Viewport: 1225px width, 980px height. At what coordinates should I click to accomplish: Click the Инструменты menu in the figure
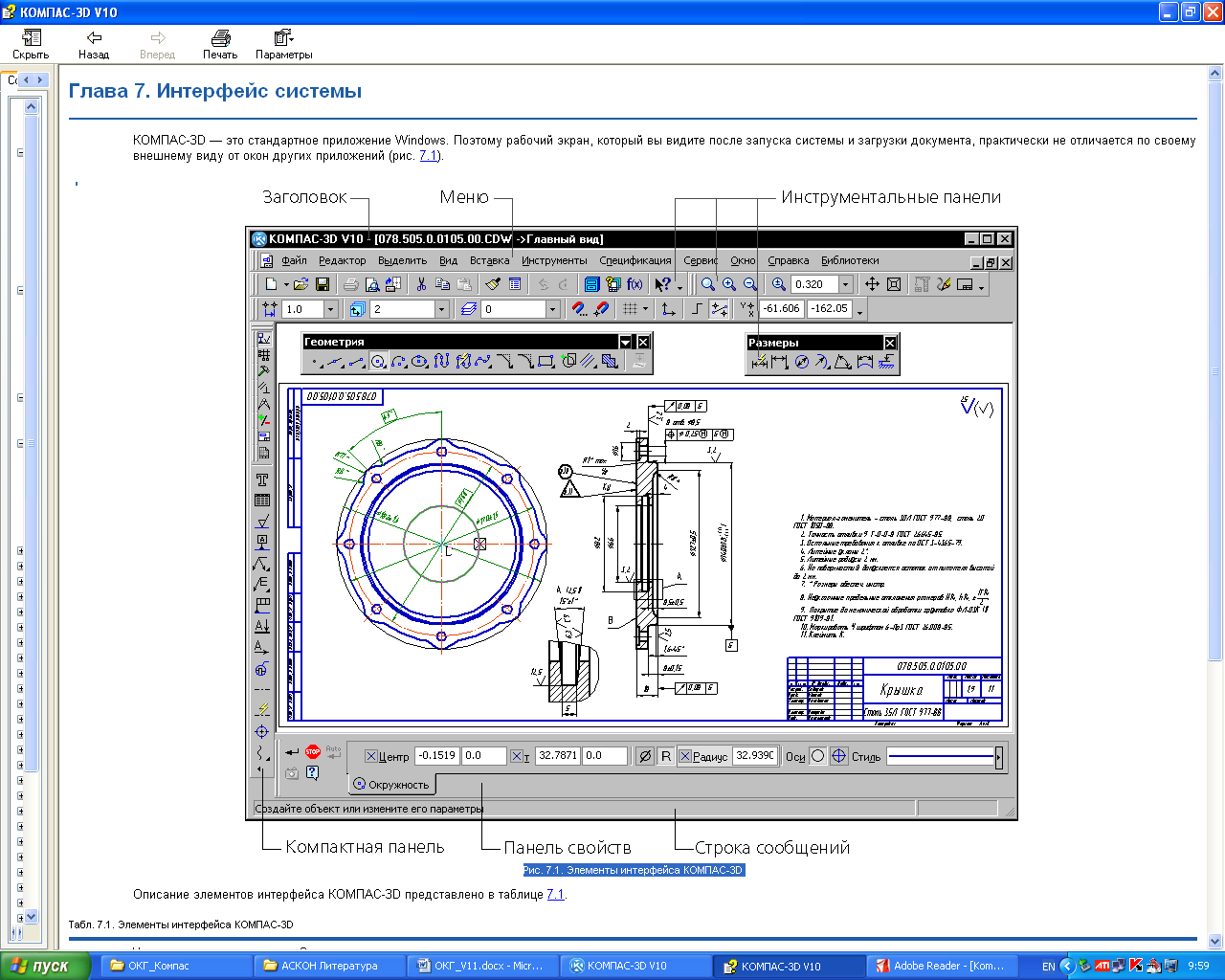[x=554, y=260]
